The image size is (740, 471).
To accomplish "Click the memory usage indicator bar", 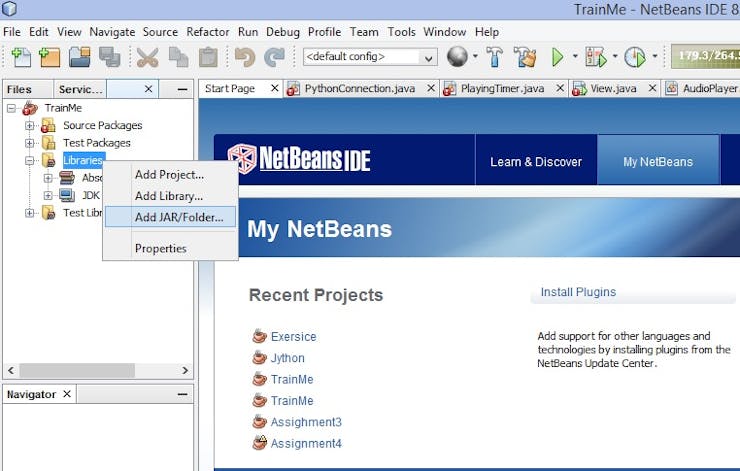I will point(706,56).
